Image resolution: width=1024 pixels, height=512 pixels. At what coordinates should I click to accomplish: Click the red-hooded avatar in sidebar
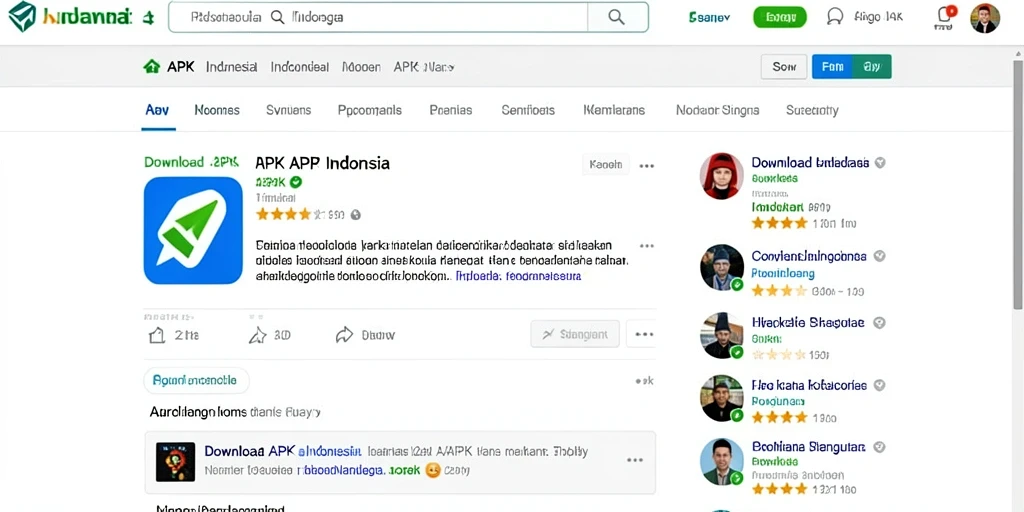coord(722,176)
